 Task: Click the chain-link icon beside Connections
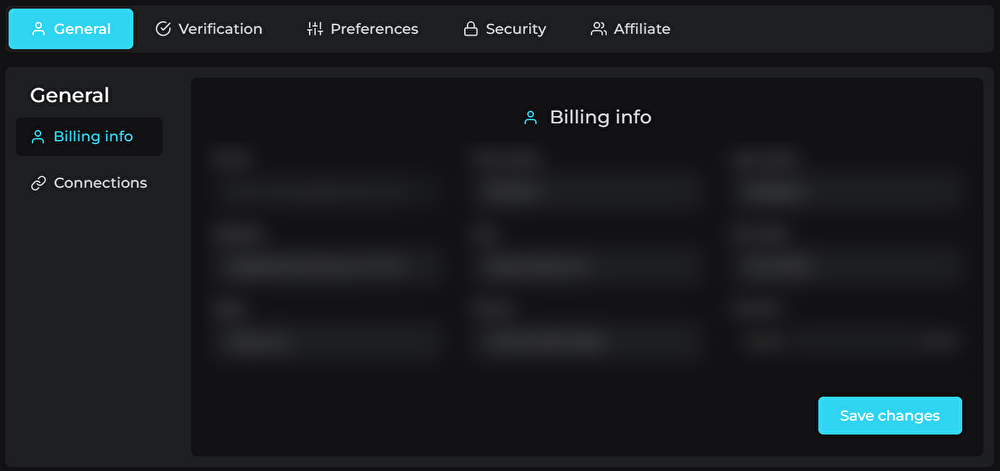point(38,183)
